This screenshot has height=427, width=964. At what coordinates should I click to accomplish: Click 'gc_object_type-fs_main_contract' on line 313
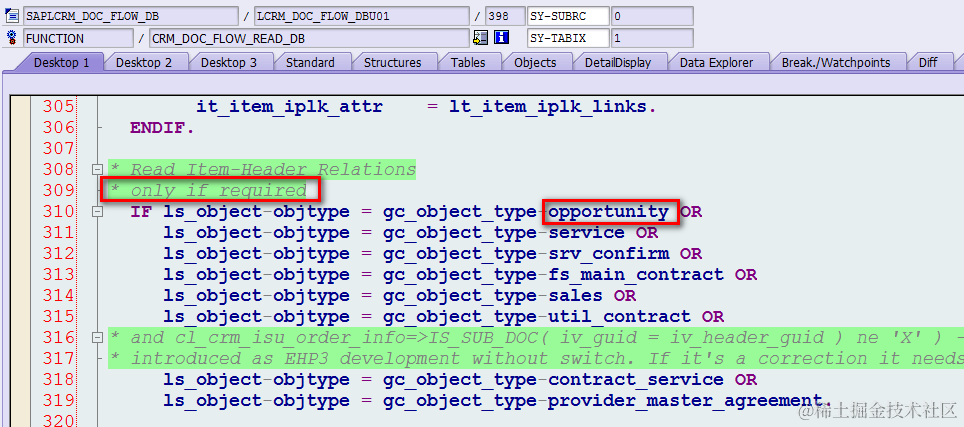pos(553,275)
